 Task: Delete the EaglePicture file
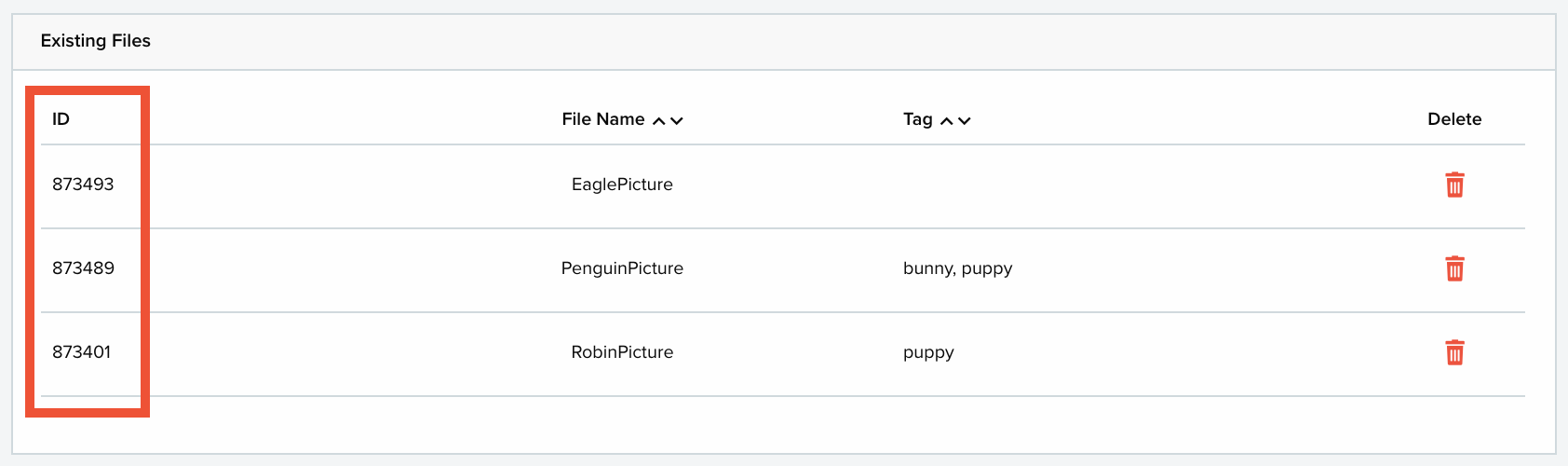1454,185
